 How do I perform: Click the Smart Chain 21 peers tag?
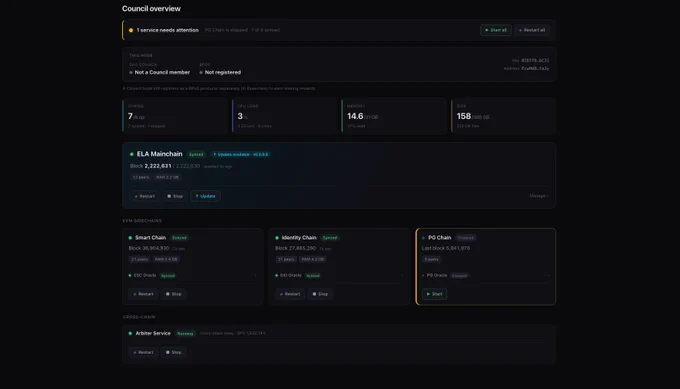pyautogui.click(x=140, y=259)
